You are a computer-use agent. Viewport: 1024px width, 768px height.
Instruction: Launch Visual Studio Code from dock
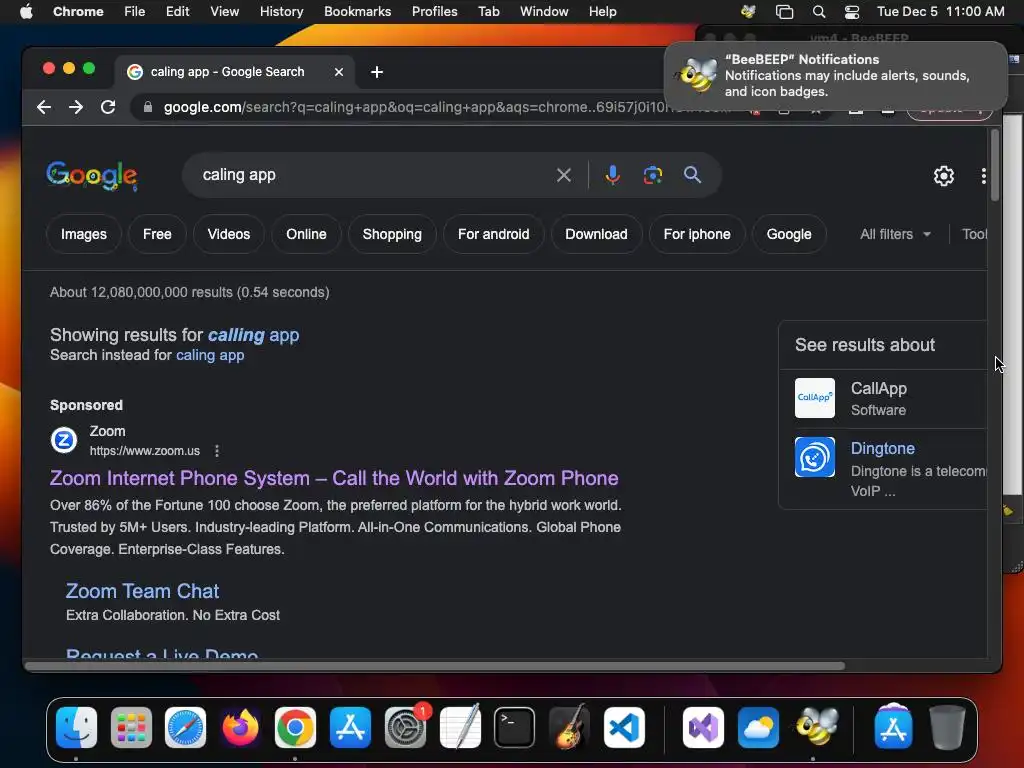coord(624,728)
